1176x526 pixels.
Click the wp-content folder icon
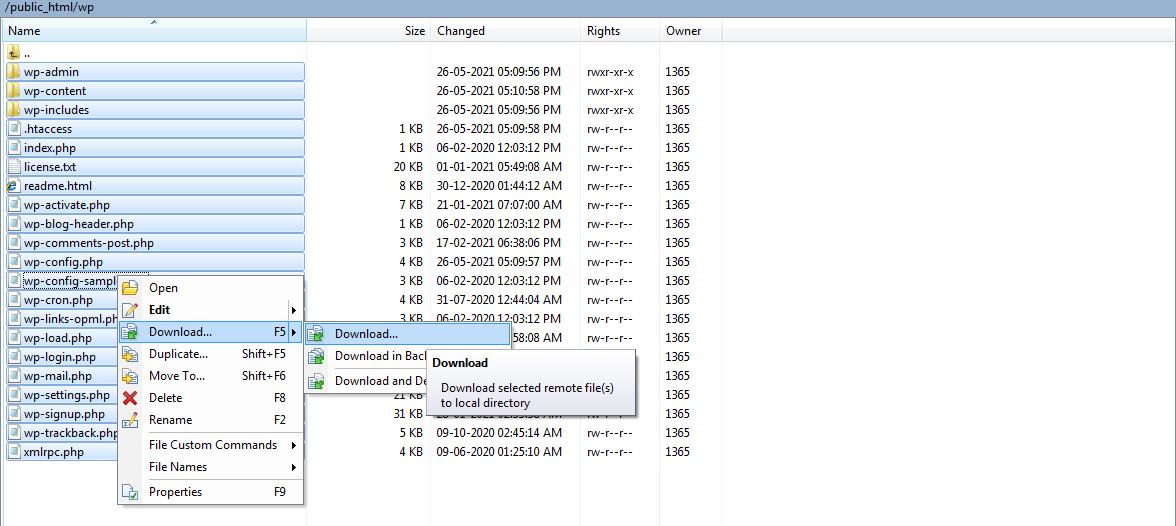pyautogui.click(x=14, y=91)
